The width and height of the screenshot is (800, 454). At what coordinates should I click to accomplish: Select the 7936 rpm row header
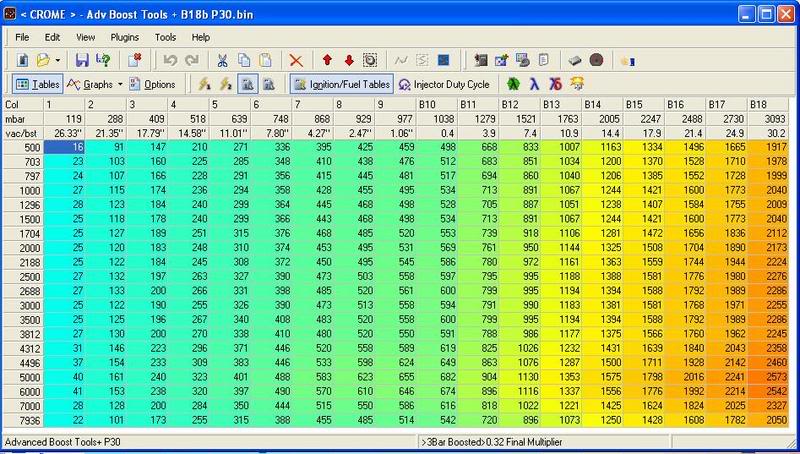pos(22,420)
